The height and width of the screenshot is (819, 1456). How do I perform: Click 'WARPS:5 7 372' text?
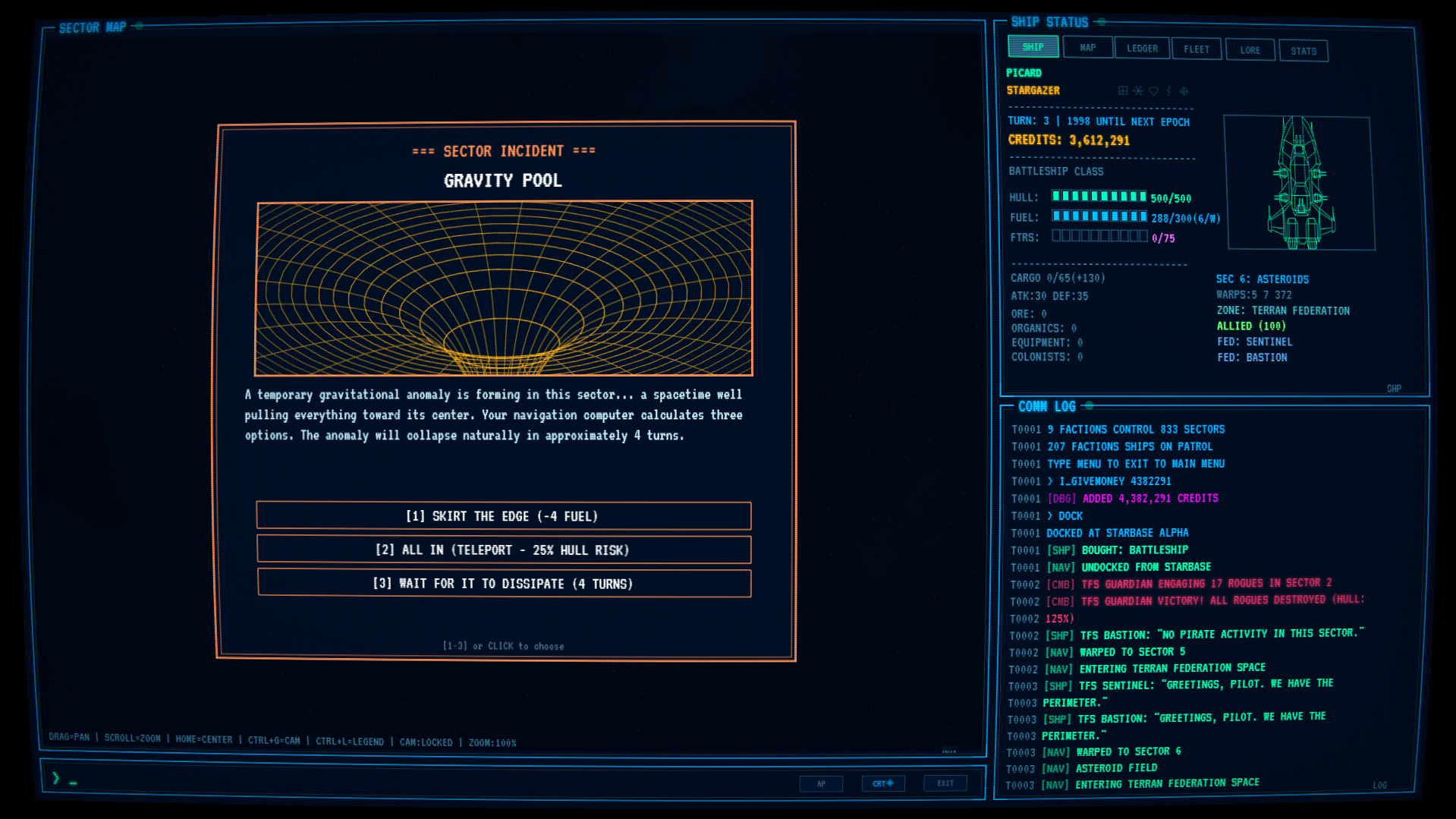pyautogui.click(x=1253, y=295)
